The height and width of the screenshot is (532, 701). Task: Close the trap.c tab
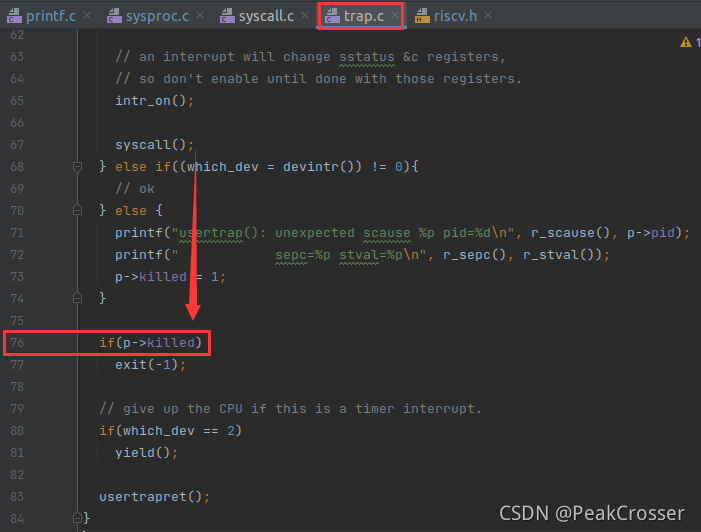(x=395, y=16)
